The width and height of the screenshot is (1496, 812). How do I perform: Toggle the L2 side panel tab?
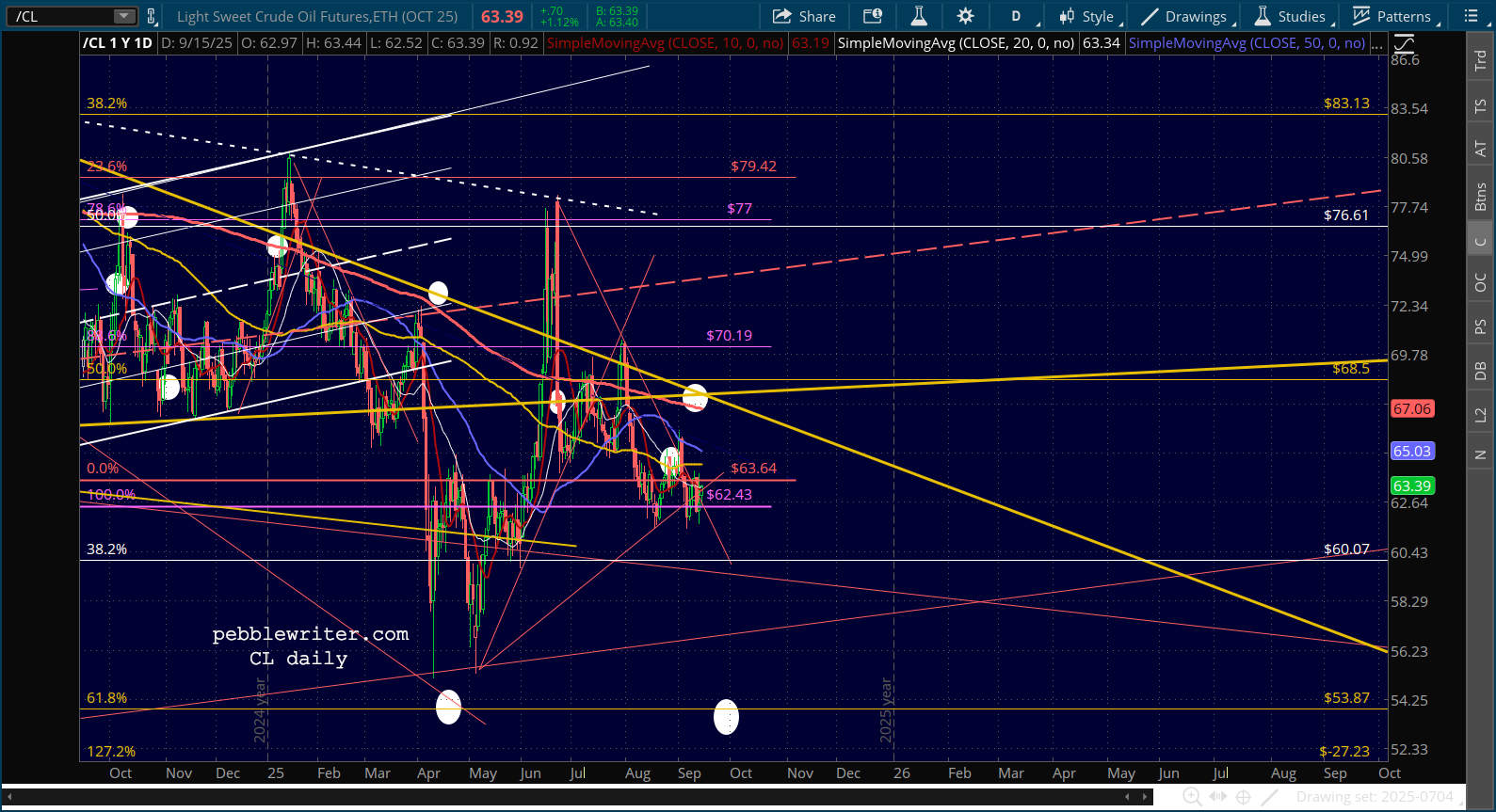pyautogui.click(x=1480, y=415)
